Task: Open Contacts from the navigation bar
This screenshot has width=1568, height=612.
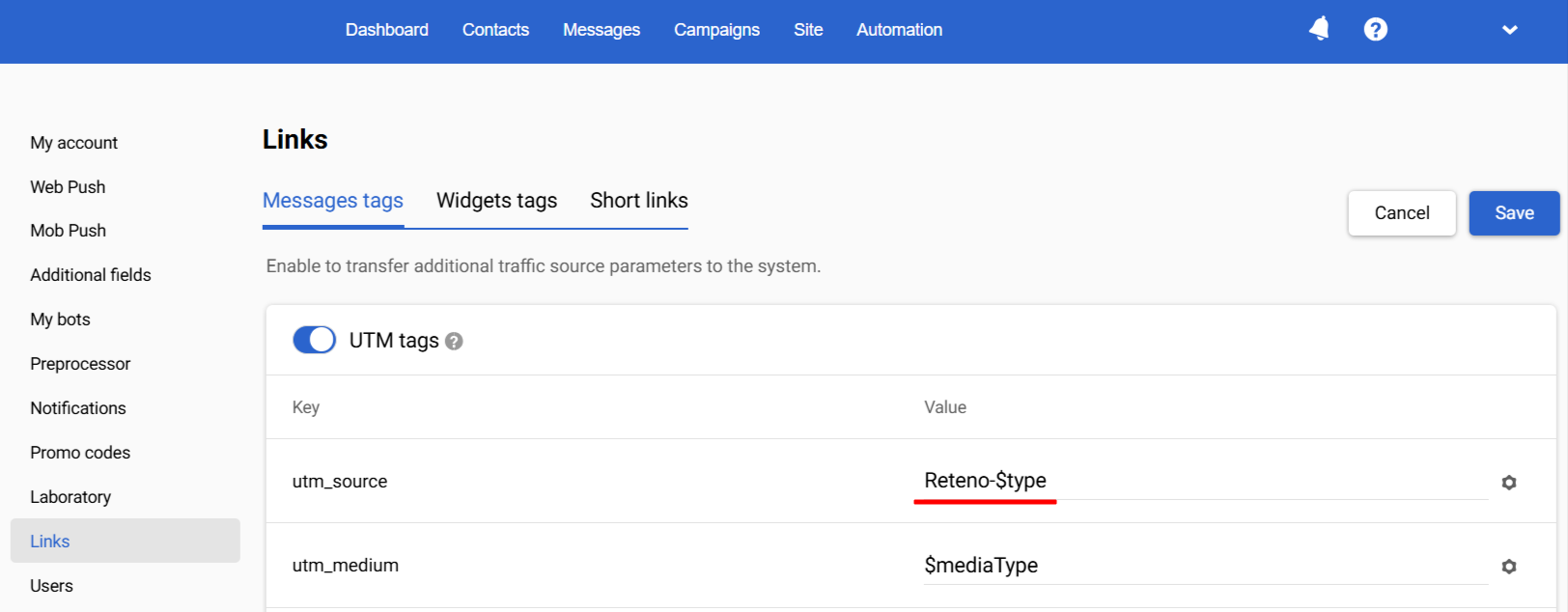Action: tap(495, 30)
